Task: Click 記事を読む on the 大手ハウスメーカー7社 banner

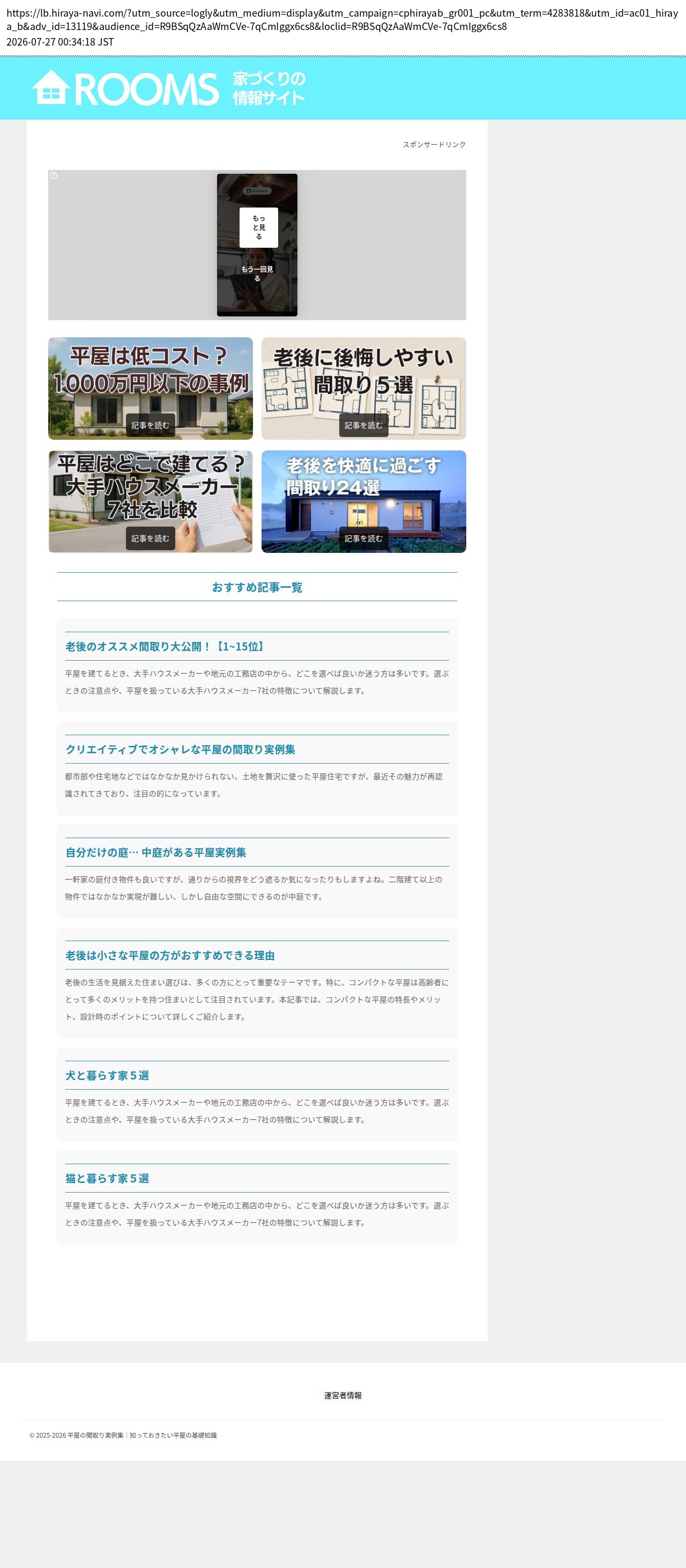Action: coord(150,538)
